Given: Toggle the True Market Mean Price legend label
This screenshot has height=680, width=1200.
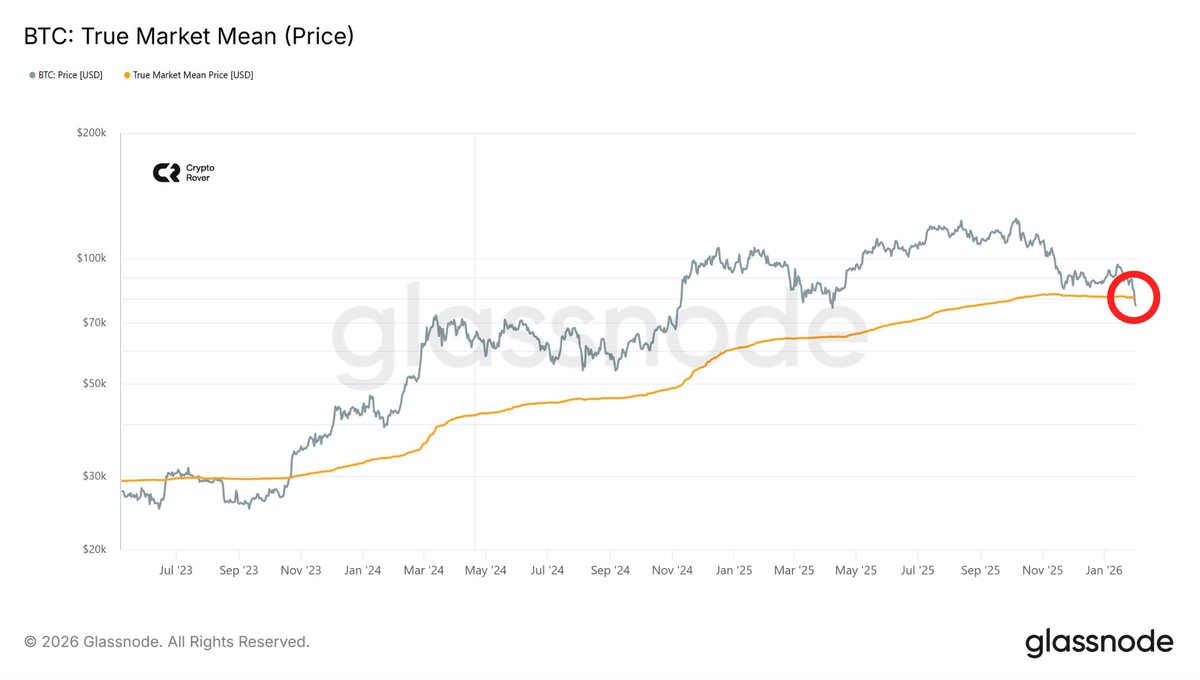Looking at the screenshot, I should pos(193,75).
